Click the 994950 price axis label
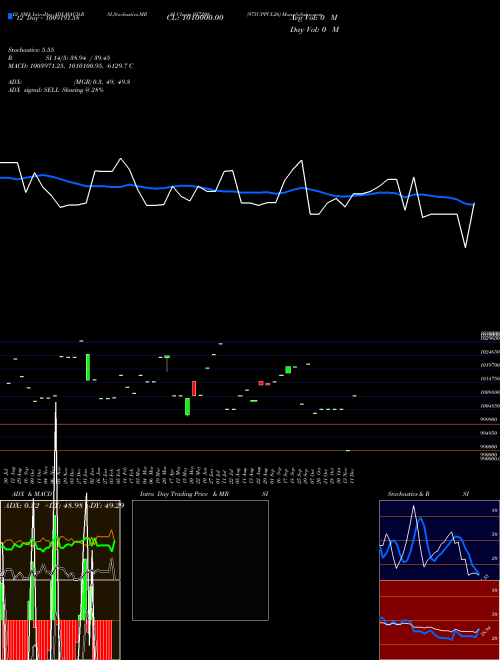The width and height of the screenshot is (500, 660). [x=489, y=433]
